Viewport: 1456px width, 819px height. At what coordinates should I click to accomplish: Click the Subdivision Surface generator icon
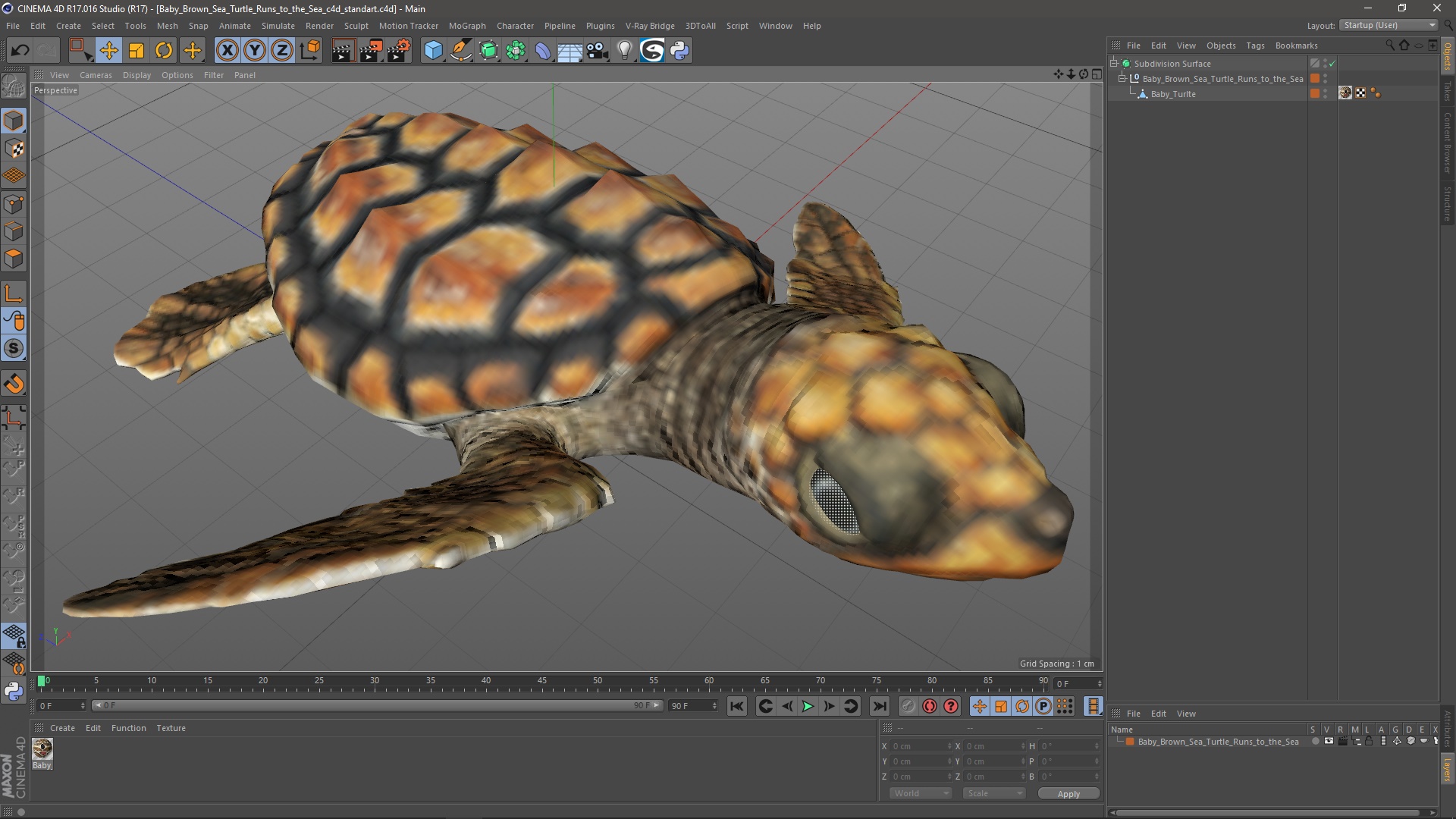(488, 51)
